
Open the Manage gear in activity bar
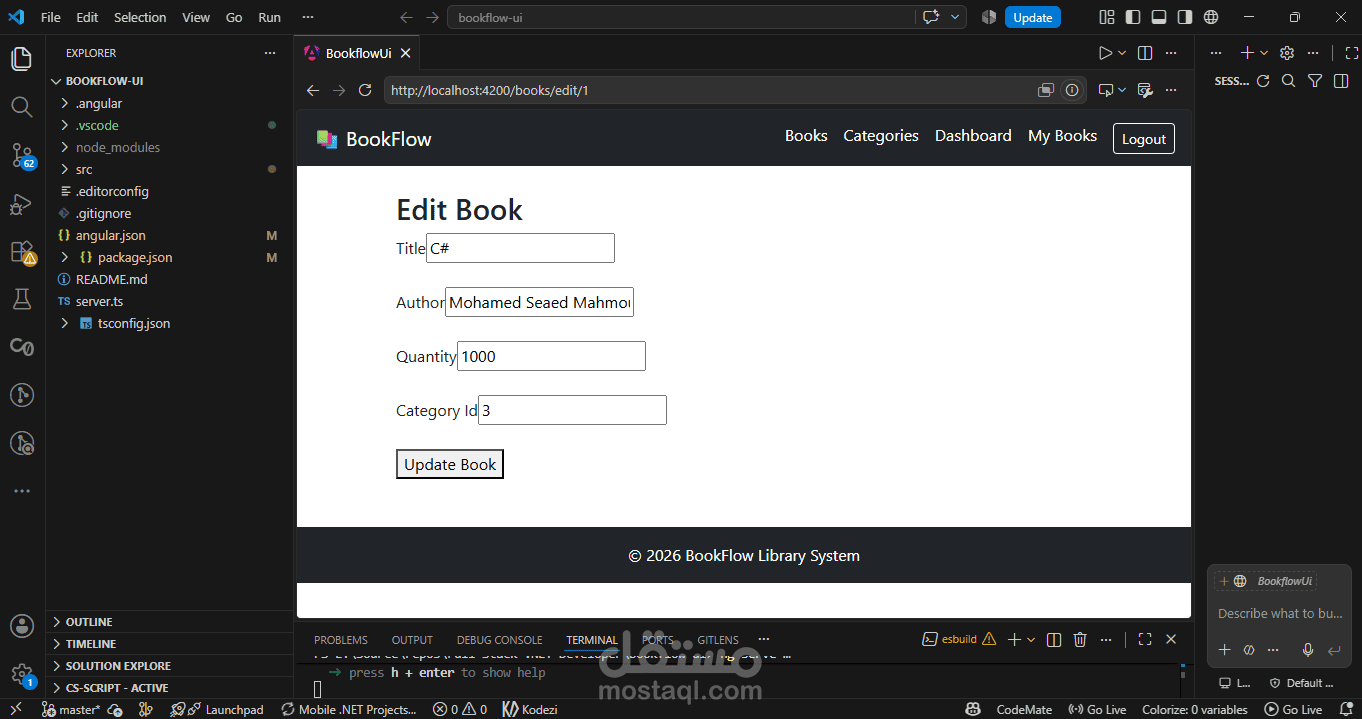pos(21,674)
